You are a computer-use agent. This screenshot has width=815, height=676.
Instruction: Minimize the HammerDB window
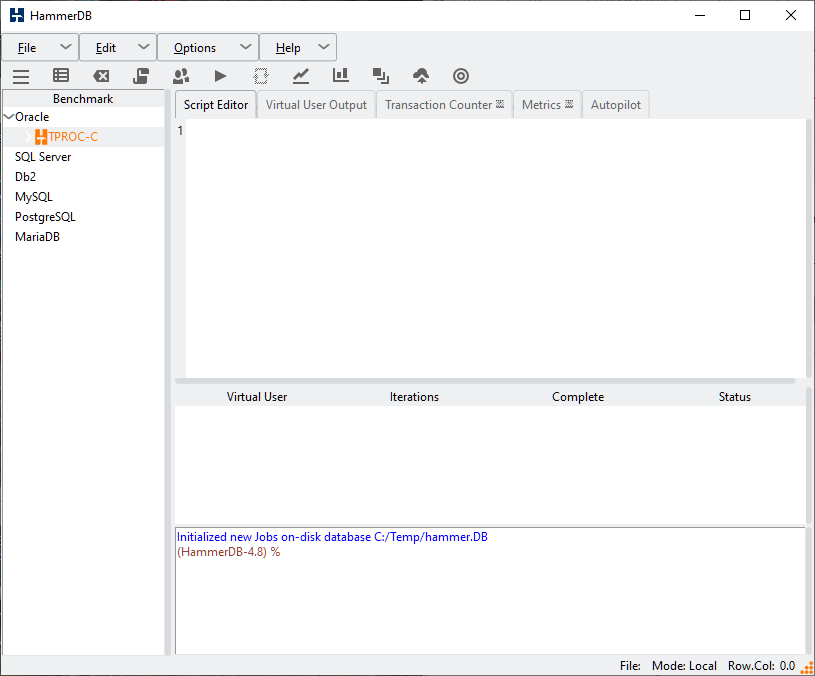700,15
